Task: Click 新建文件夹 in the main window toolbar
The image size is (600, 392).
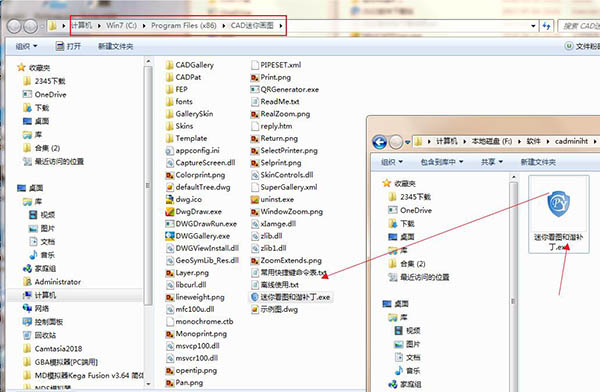Action: coord(116,46)
